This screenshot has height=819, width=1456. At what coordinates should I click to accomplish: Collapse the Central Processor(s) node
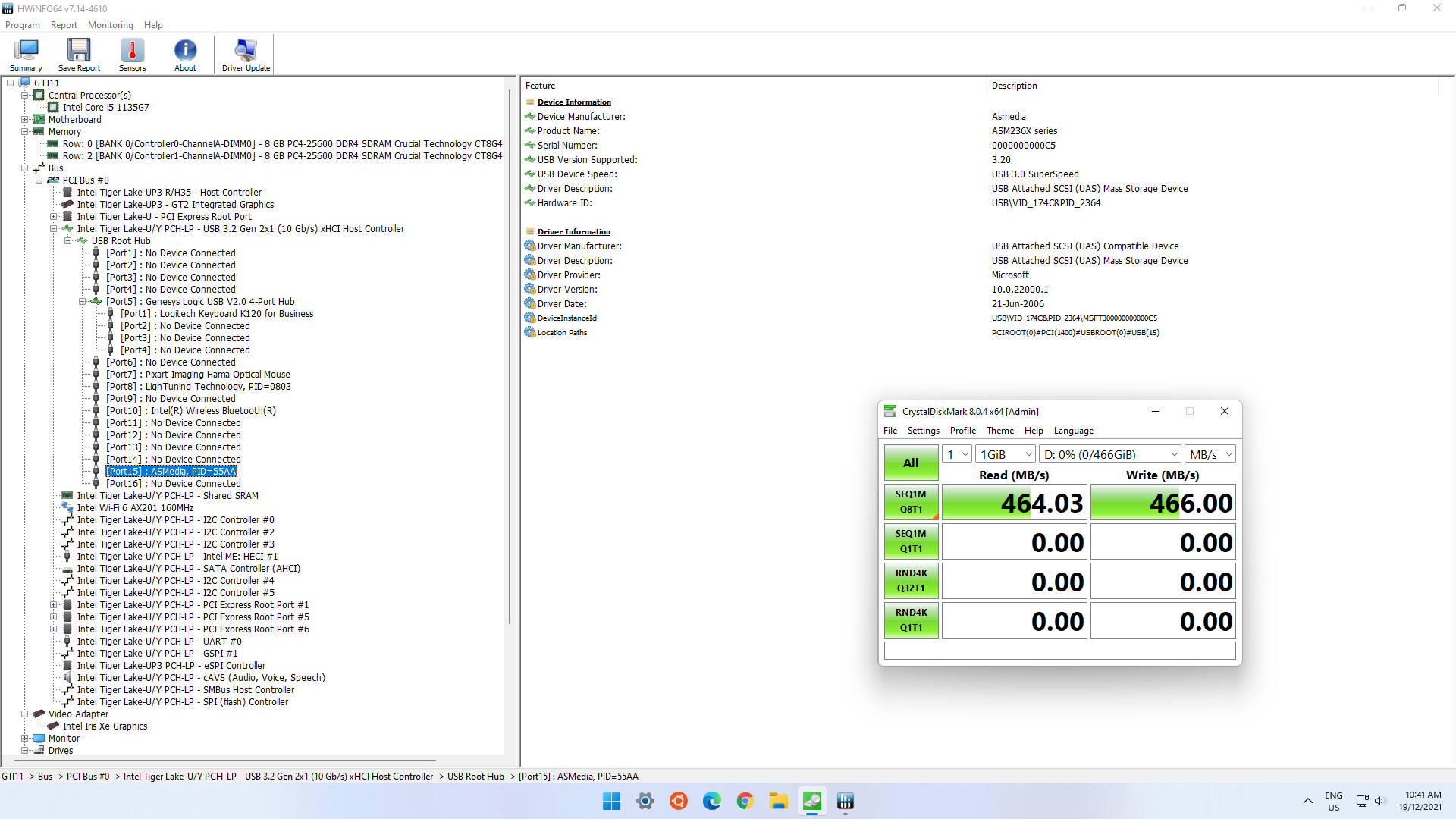25,95
